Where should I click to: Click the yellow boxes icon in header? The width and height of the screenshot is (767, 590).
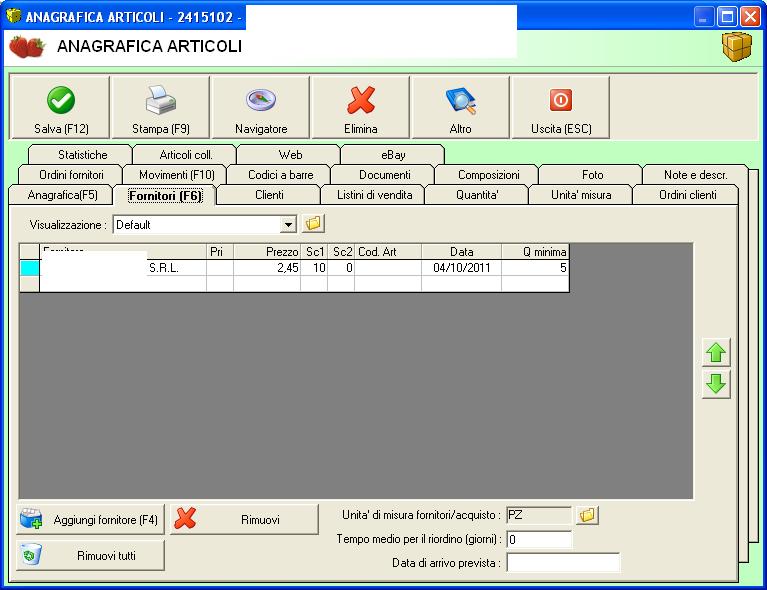click(x=737, y=46)
